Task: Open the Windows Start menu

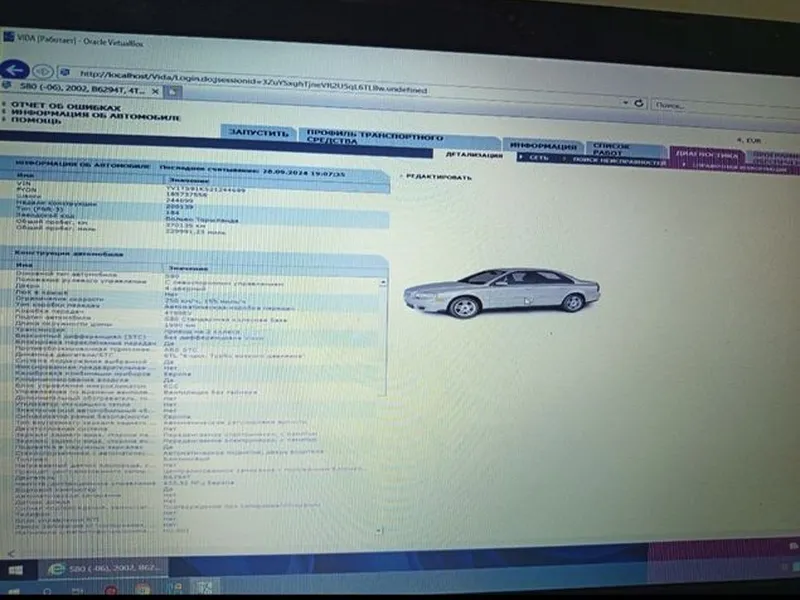Action: 15,567
